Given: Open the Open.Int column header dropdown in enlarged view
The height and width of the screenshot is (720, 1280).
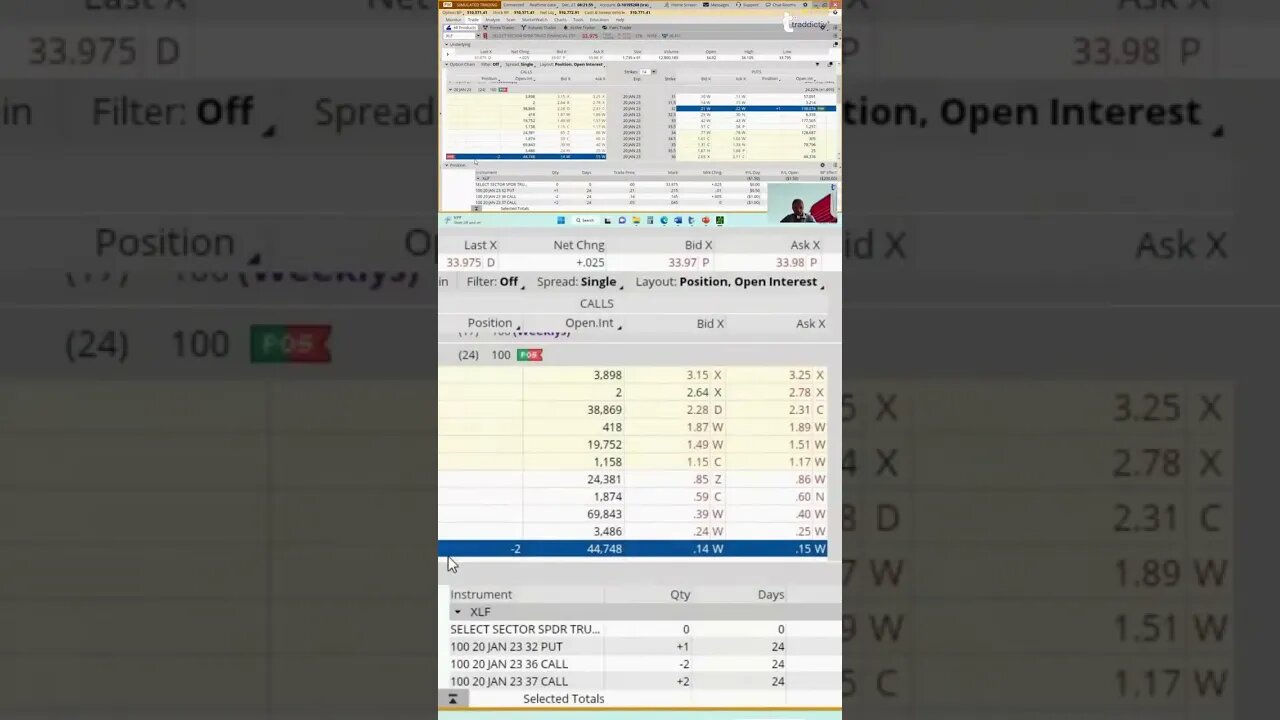Looking at the screenshot, I should click(593, 323).
